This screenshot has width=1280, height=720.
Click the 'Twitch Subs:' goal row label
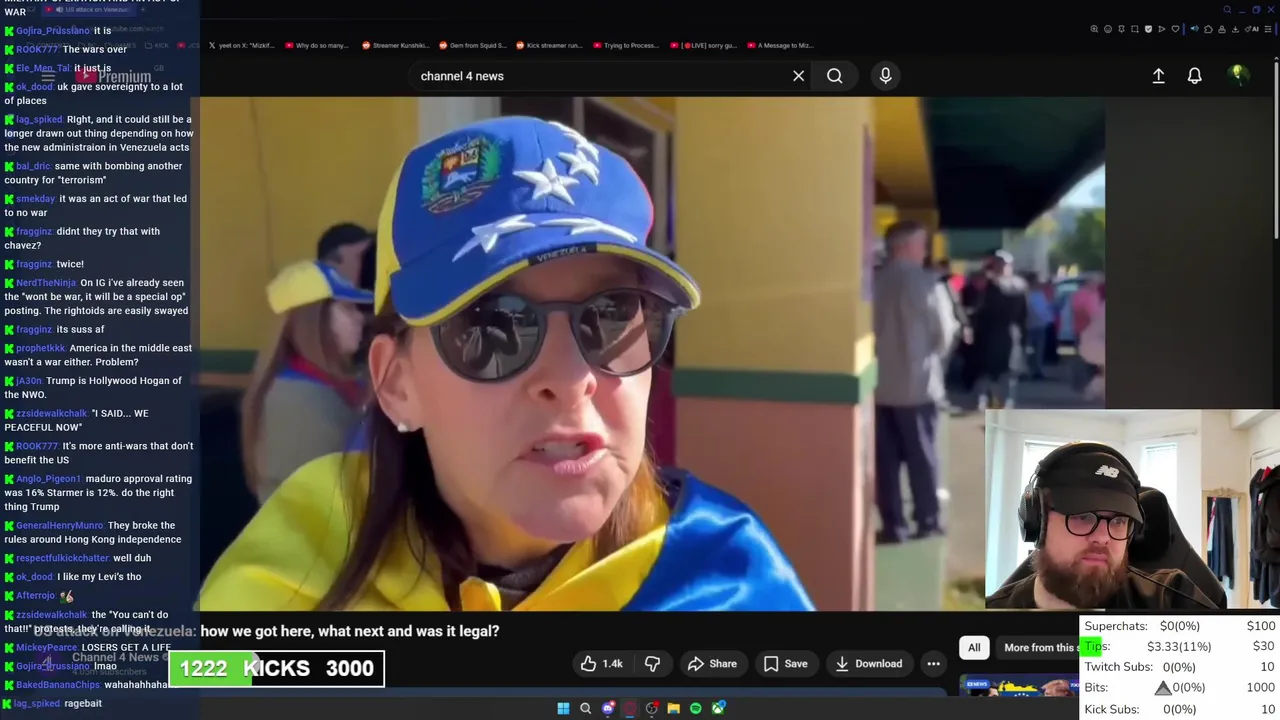coord(1118,667)
